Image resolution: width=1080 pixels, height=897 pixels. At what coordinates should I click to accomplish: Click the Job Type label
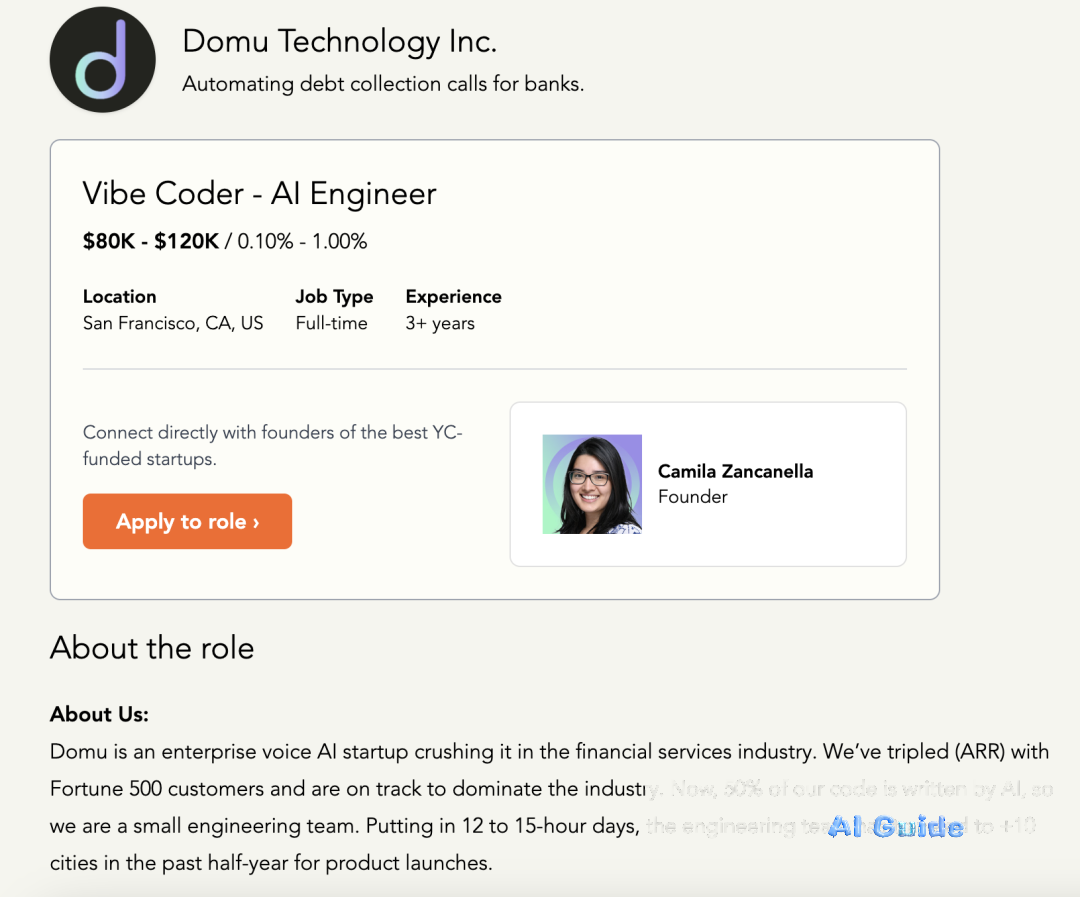tap(334, 297)
